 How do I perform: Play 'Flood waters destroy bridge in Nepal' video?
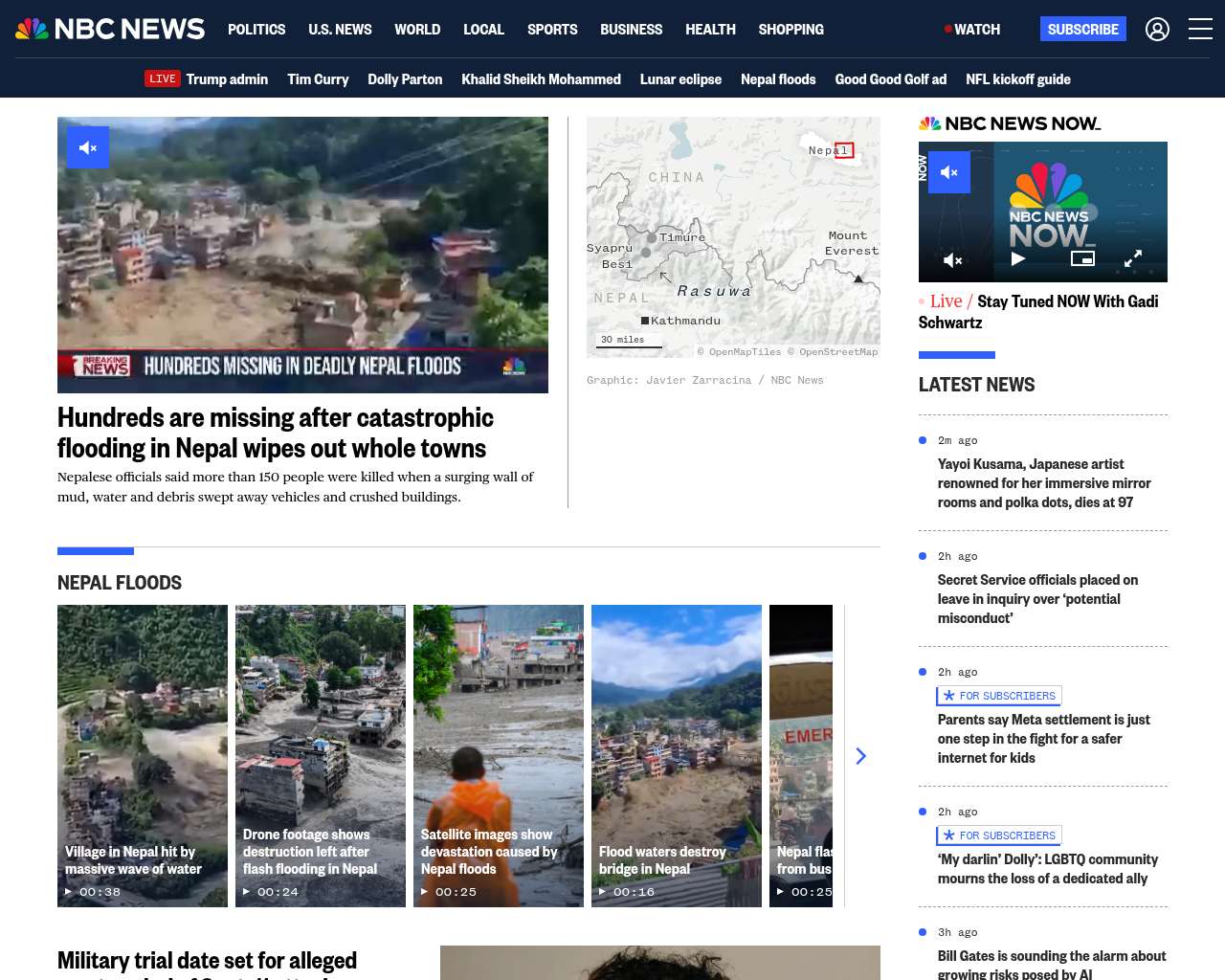coord(677,756)
